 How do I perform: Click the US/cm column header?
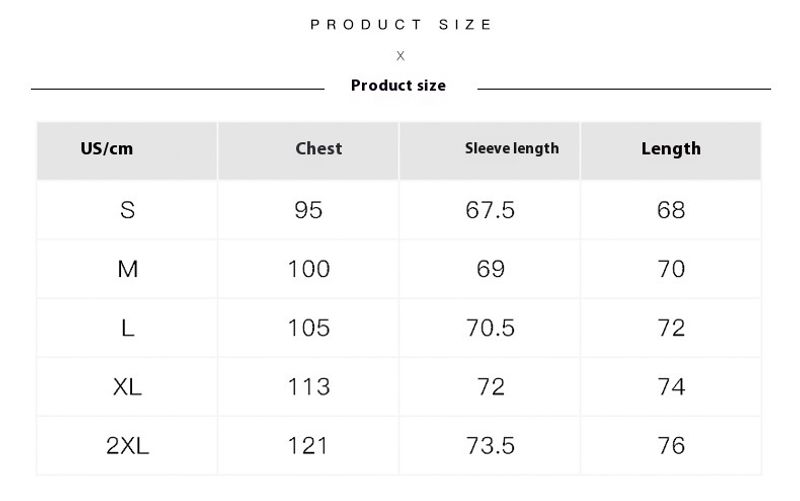106,149
